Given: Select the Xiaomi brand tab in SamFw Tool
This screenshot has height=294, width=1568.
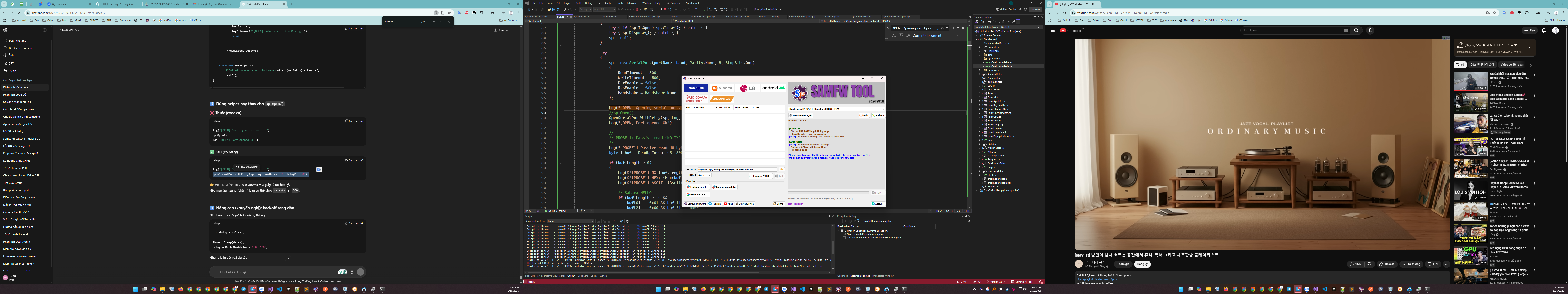Looking at the screenshot, I should [722, 88].
